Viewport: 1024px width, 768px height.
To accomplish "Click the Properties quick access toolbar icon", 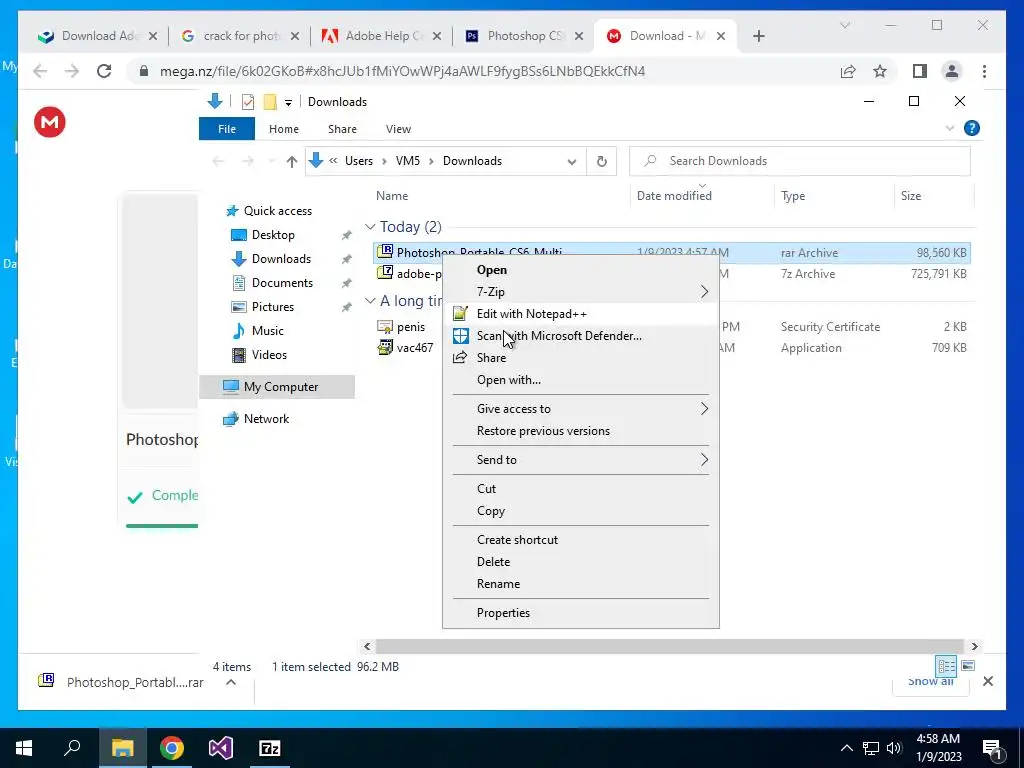I will tap(248, 102).
